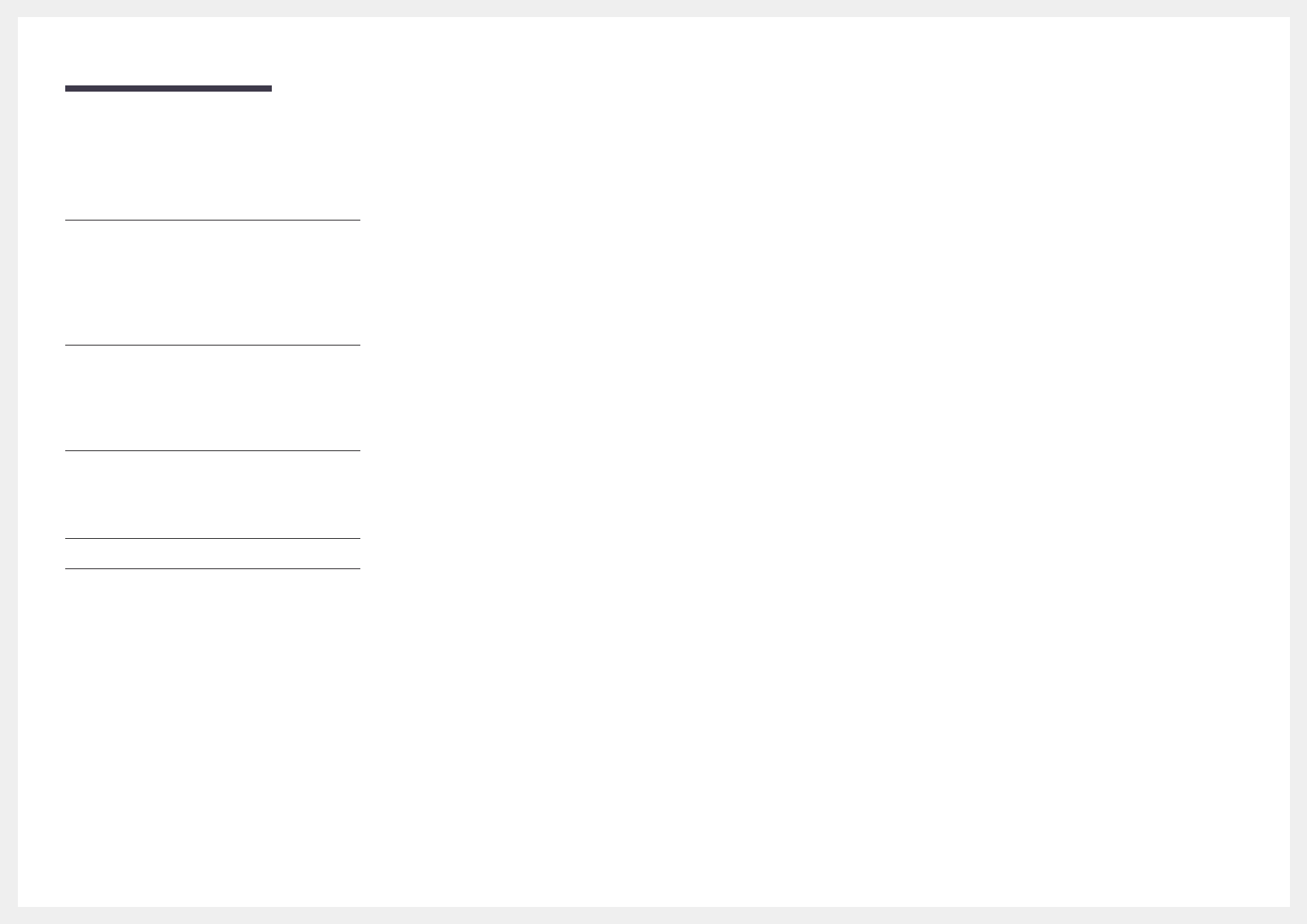The height and width of the screenshot is (924, 1307).
Task: Click blank white area below the last divider
Action: point(213,738)
